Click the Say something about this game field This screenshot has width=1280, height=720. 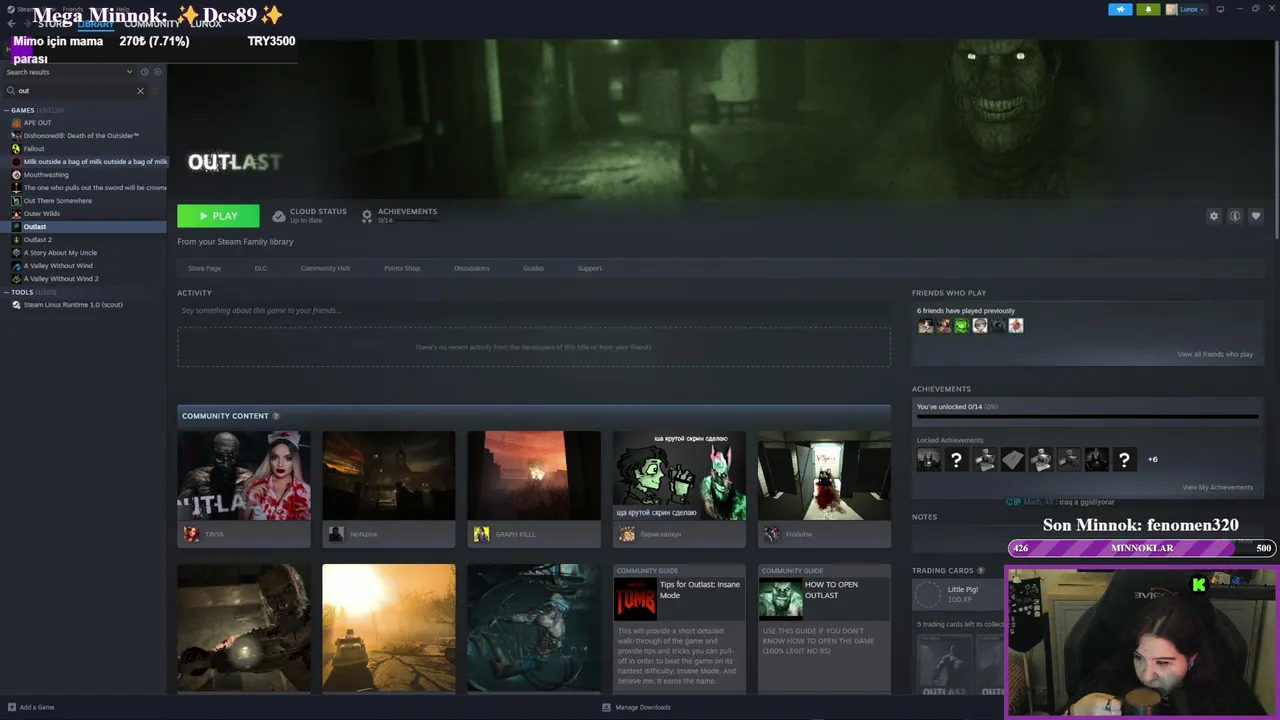(534, 311)
